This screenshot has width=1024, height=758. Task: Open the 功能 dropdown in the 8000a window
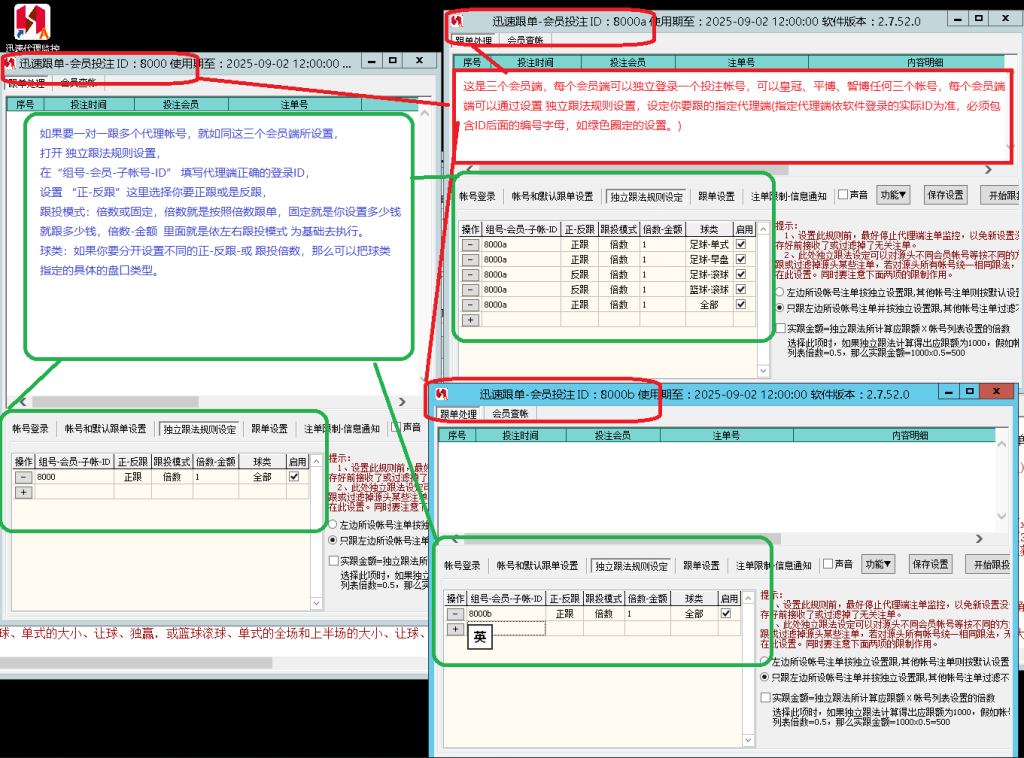(x=893, y=195)
